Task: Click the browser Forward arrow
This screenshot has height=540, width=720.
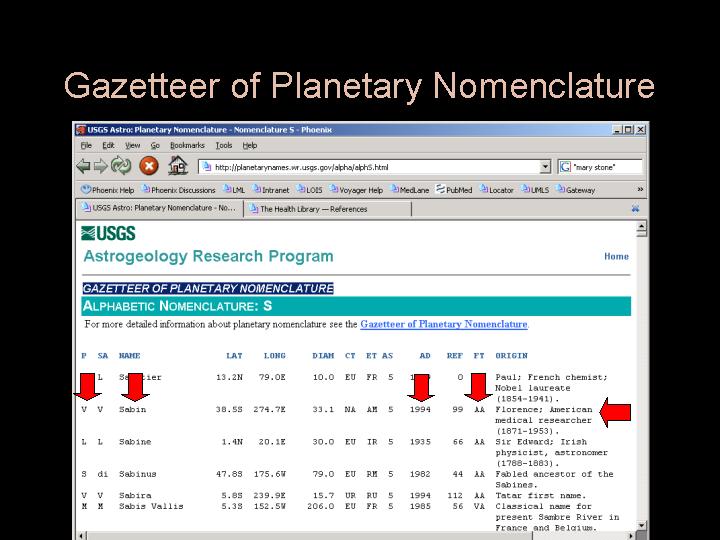Action: [102, 167]
